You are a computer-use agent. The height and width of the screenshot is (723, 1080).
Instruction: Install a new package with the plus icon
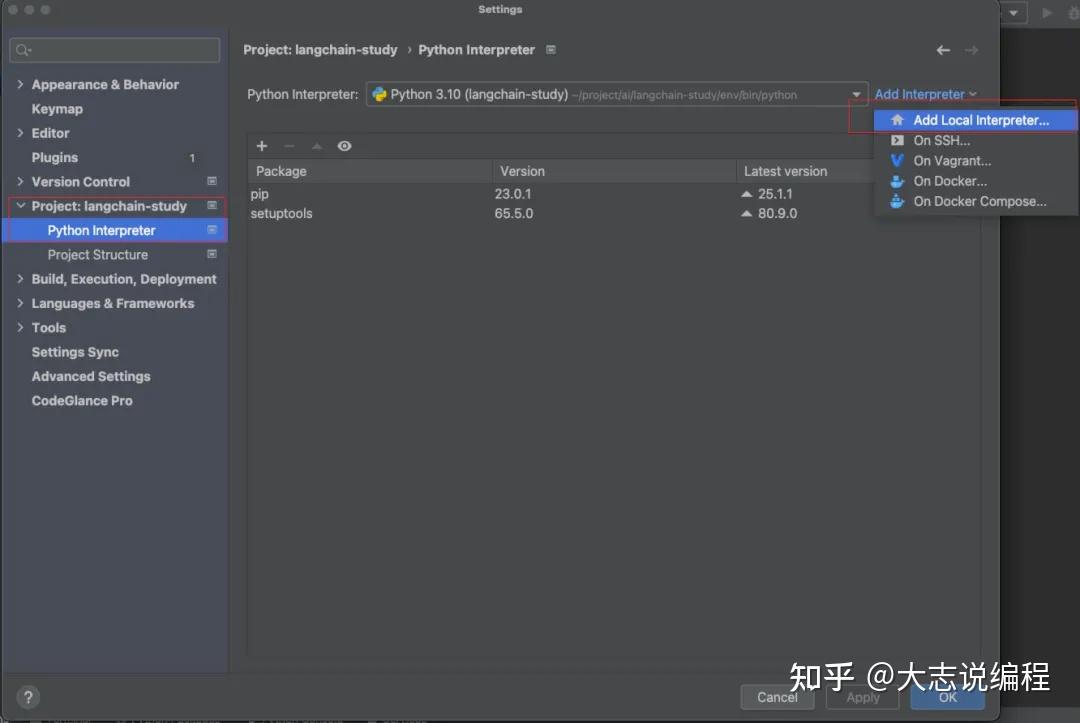pyautogui.click(x=261, y=146)
